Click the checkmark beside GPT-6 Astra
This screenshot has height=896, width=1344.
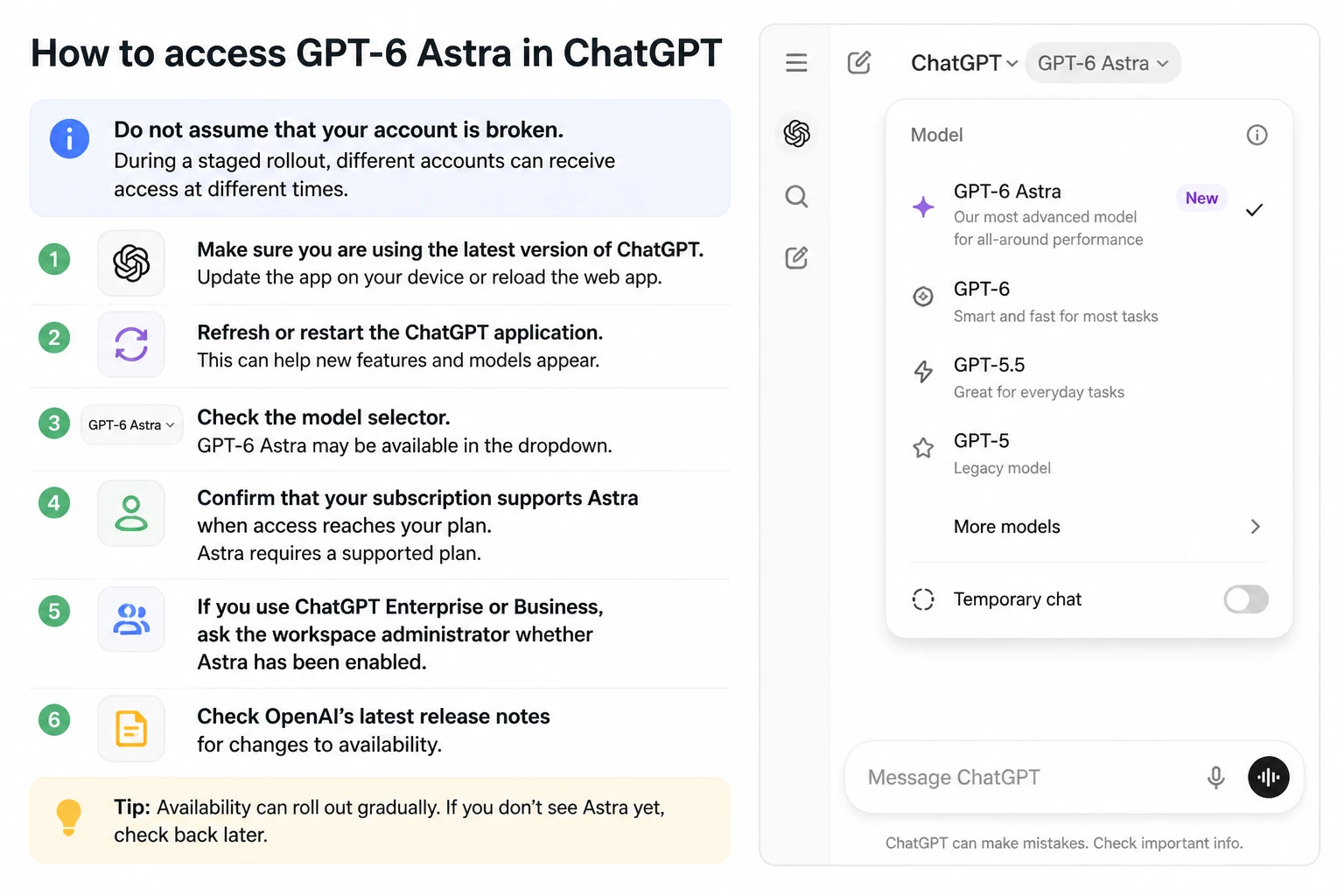coord(1254,210)
